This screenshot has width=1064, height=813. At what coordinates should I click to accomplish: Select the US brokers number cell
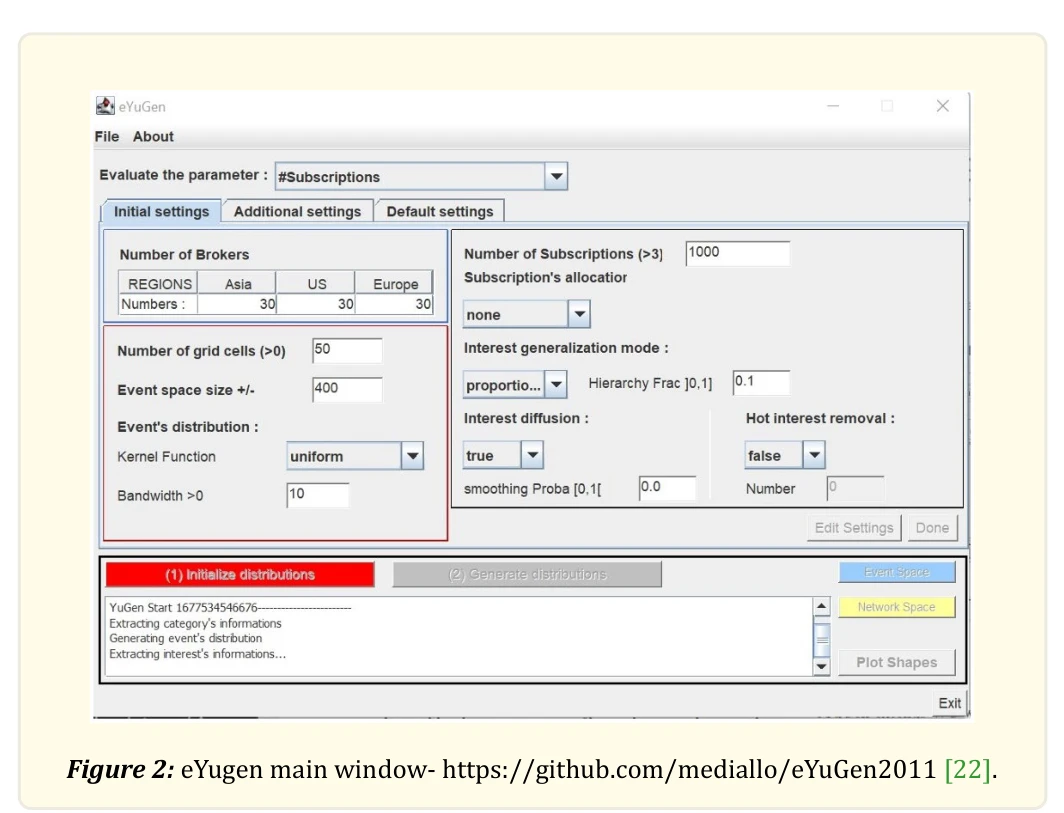click(316, 304)
